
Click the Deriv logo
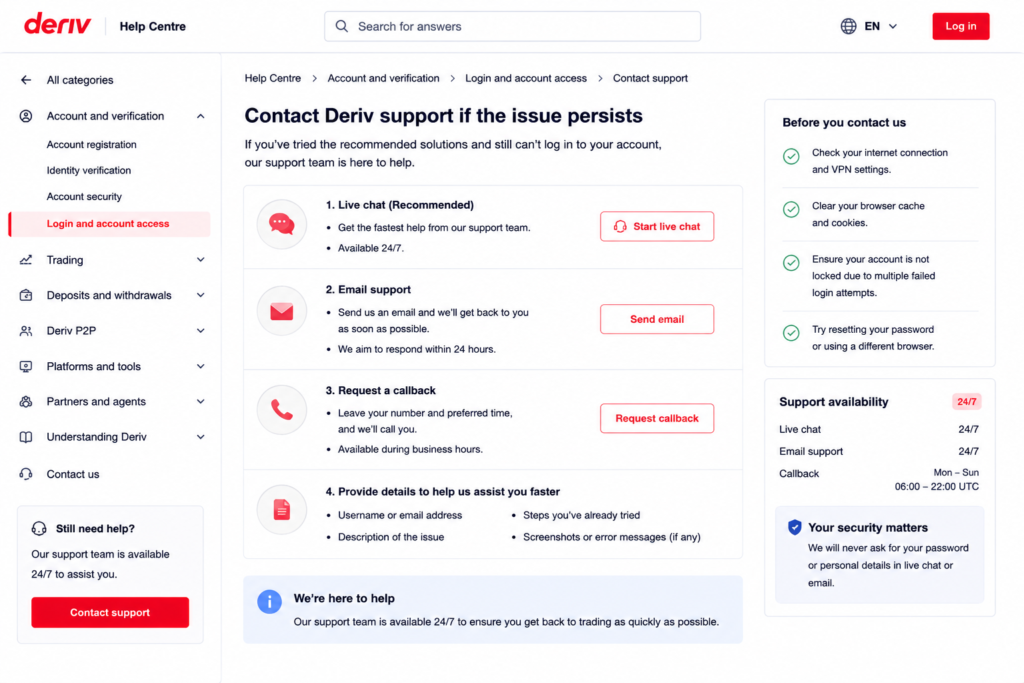pos(57,25)
